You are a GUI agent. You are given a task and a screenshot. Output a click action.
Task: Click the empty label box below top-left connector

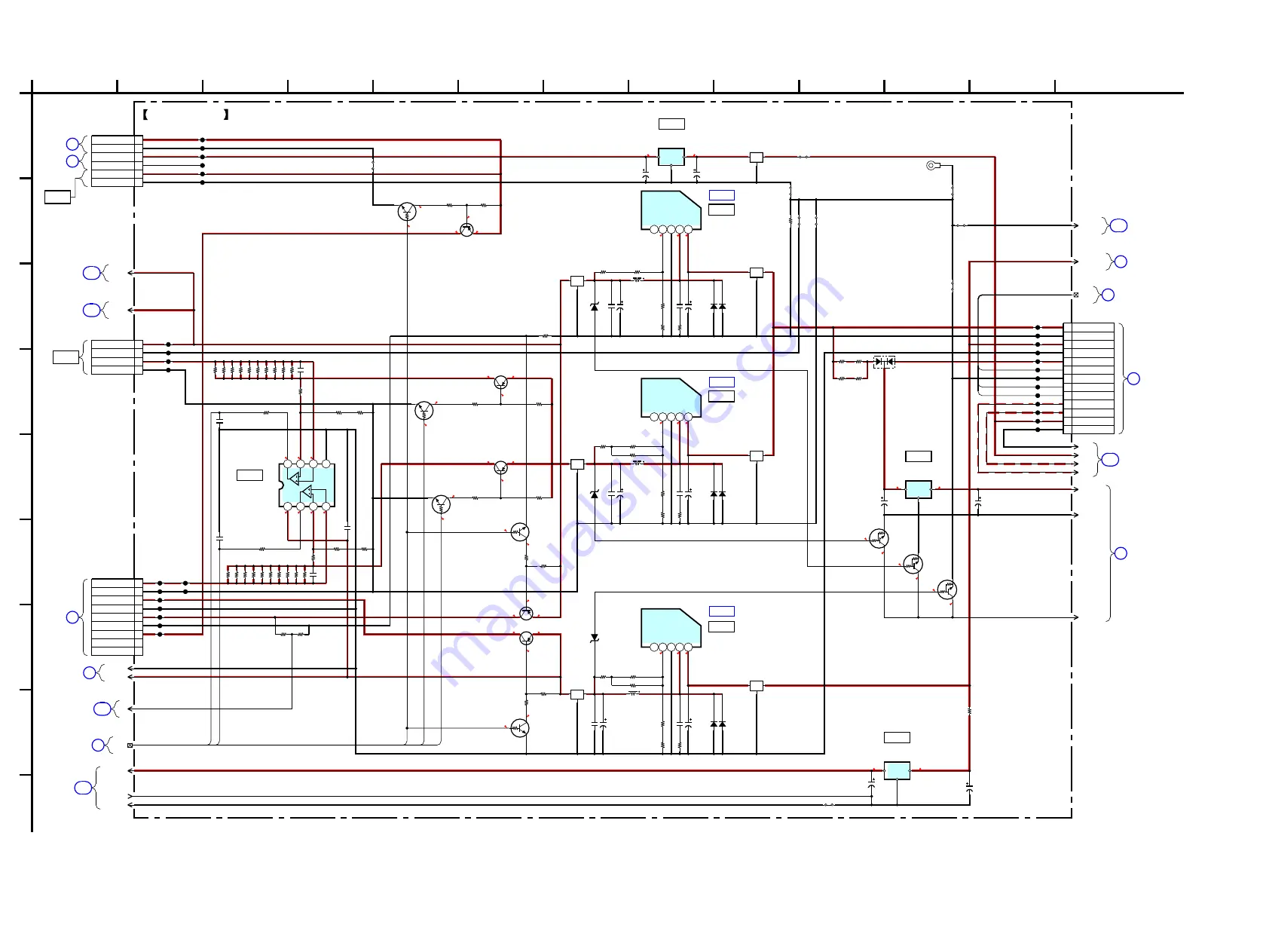pos(57,197)
